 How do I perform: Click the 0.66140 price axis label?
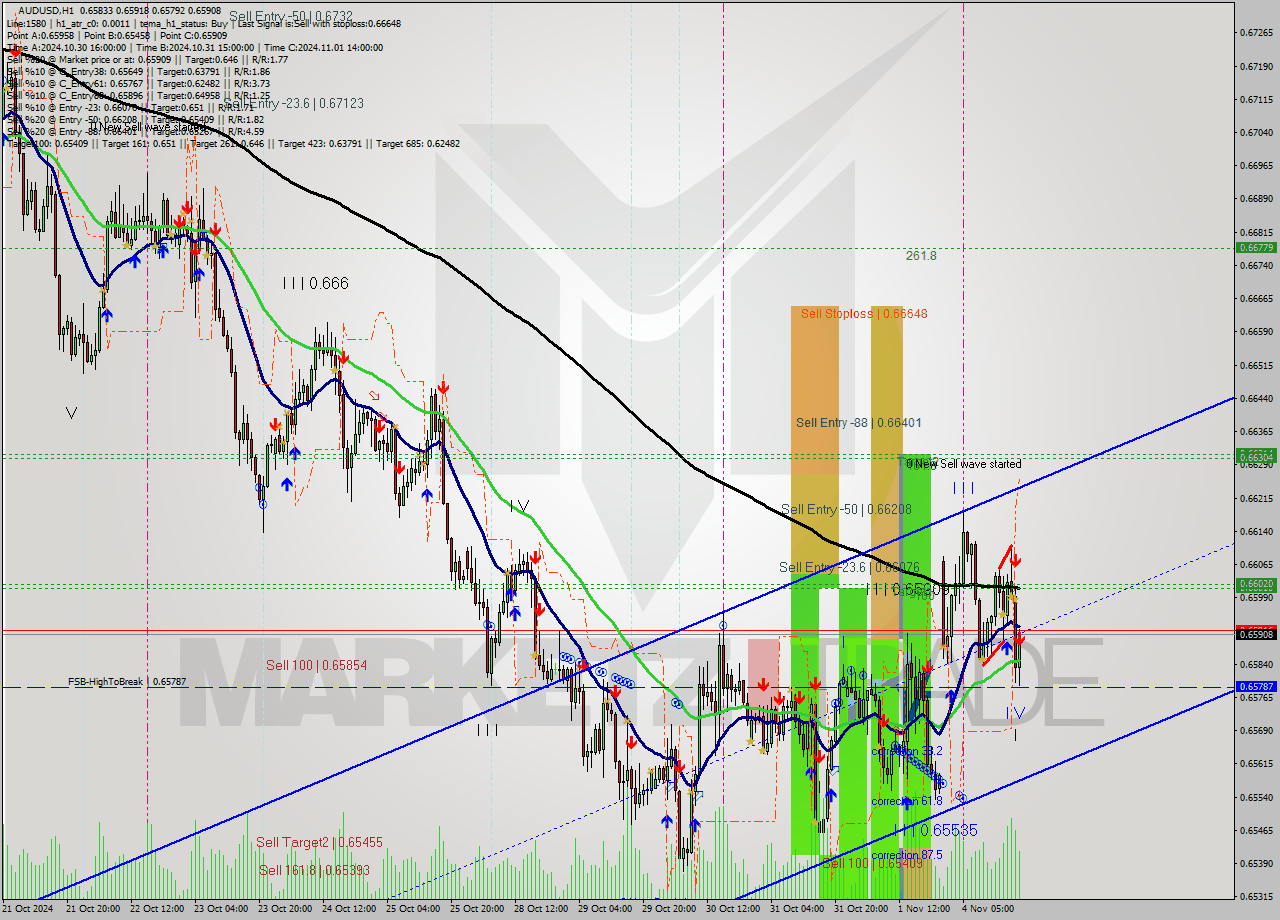pos(1256,531)
